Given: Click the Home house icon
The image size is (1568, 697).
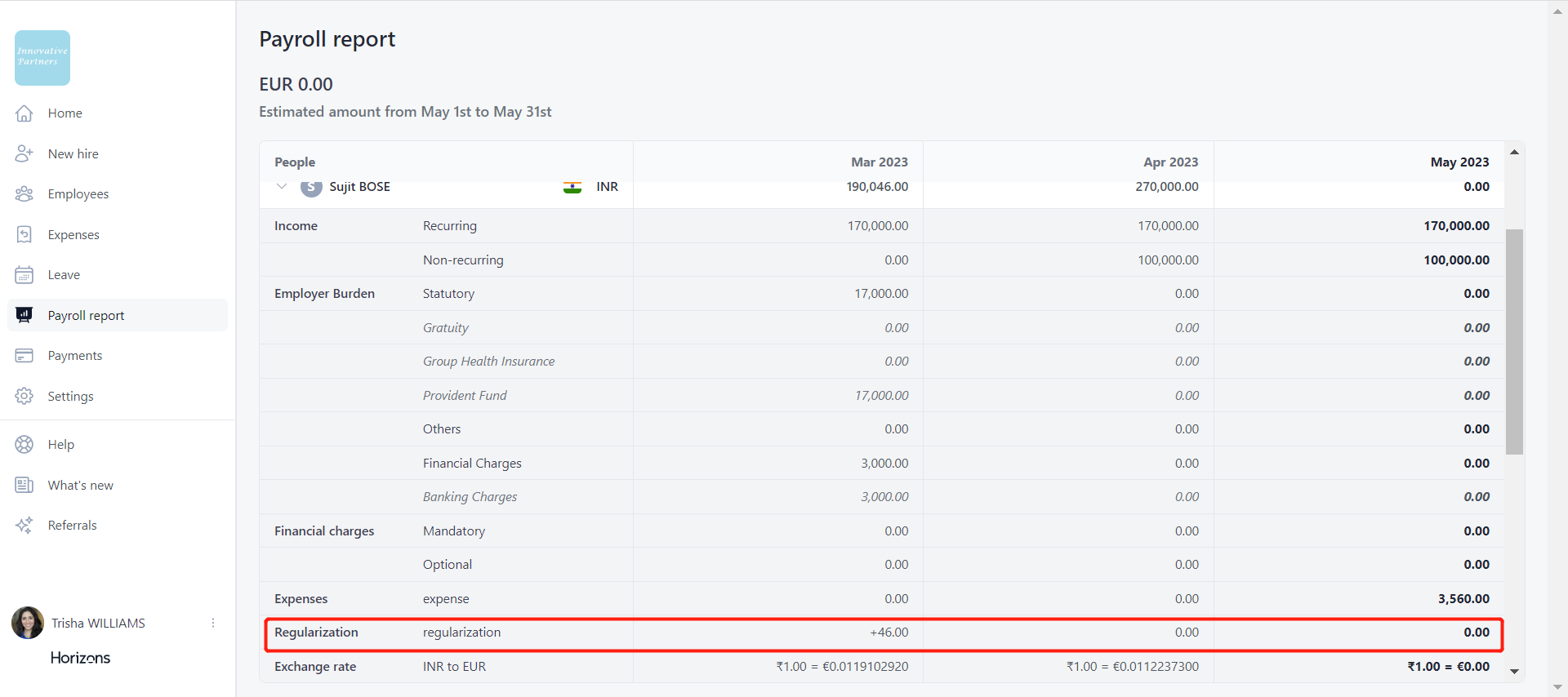Looking at the screenshot, I should pos(24,113).
